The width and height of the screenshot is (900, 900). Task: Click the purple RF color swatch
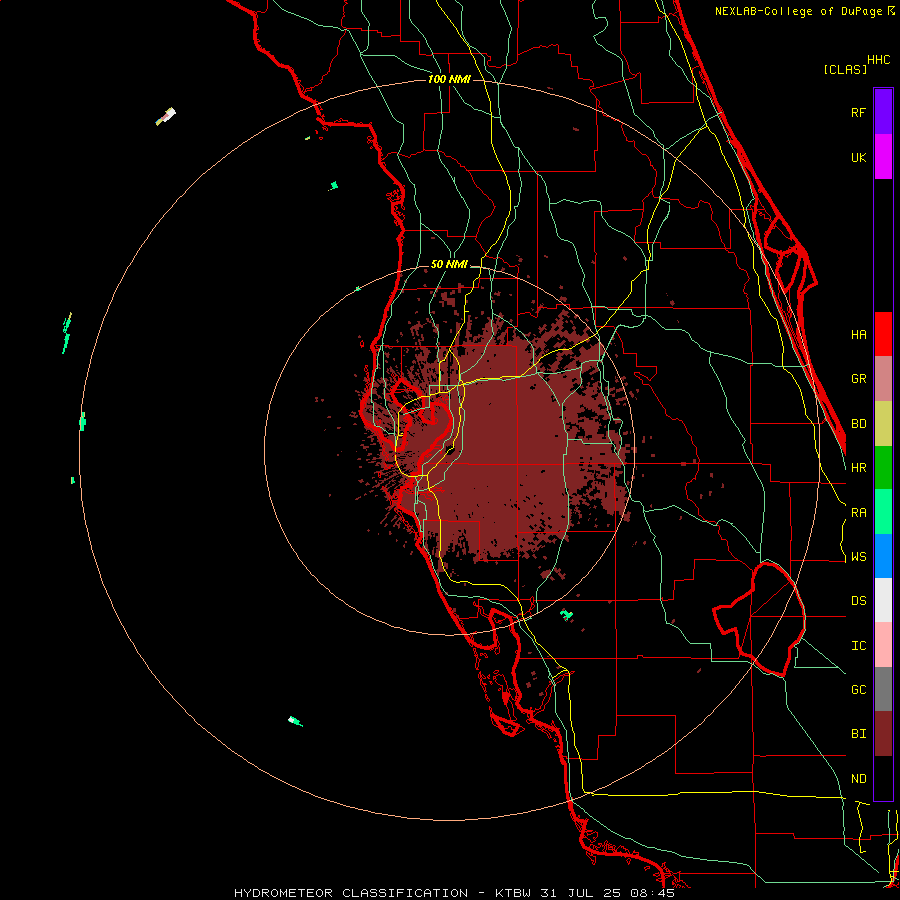883,111
